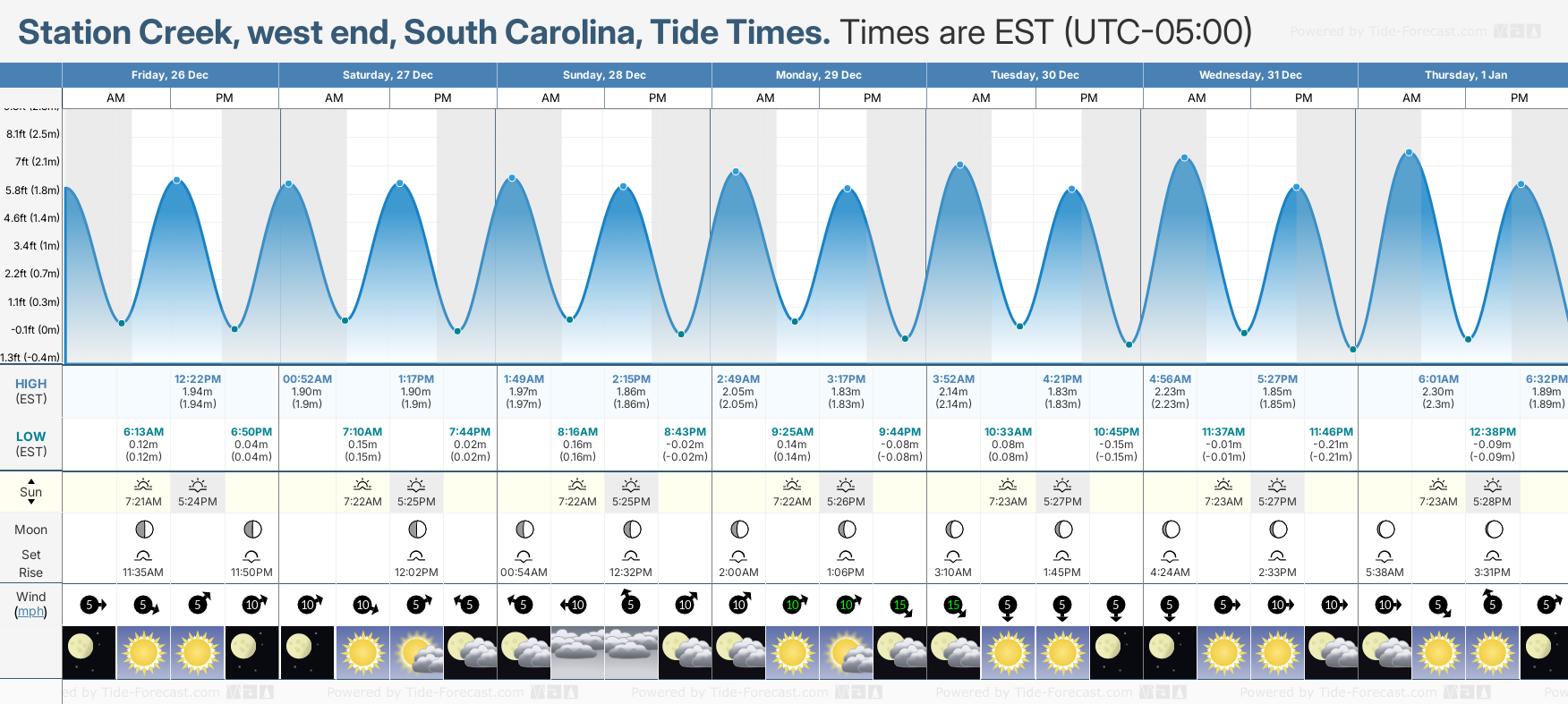Click the 12:22PM high tide time label
The height and width of the screenshot is (704, 1568).
[x=198, y=379]
